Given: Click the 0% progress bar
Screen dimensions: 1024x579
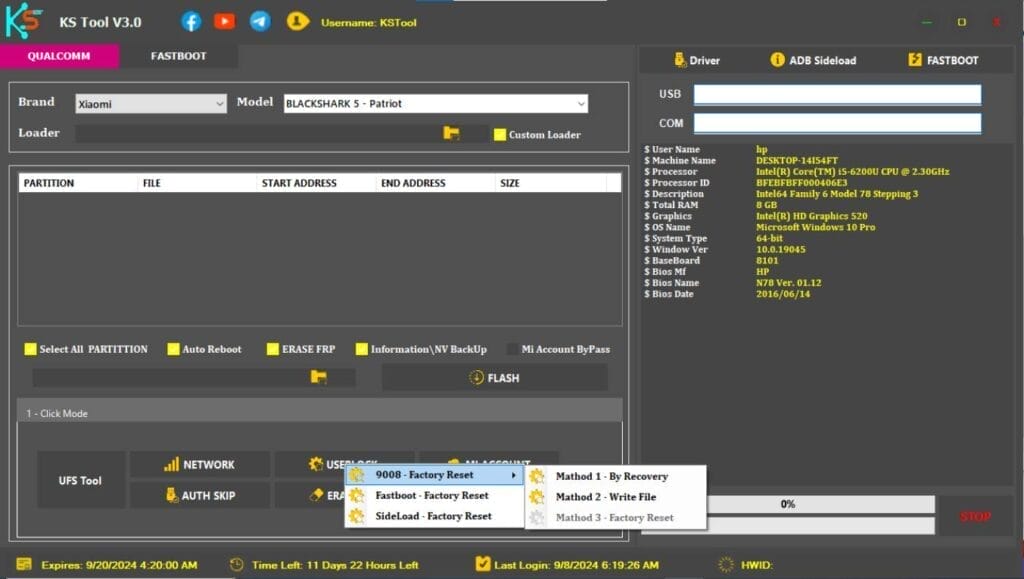Looking at the screenshot, I should pyautogui.click(x=786, y=504).
